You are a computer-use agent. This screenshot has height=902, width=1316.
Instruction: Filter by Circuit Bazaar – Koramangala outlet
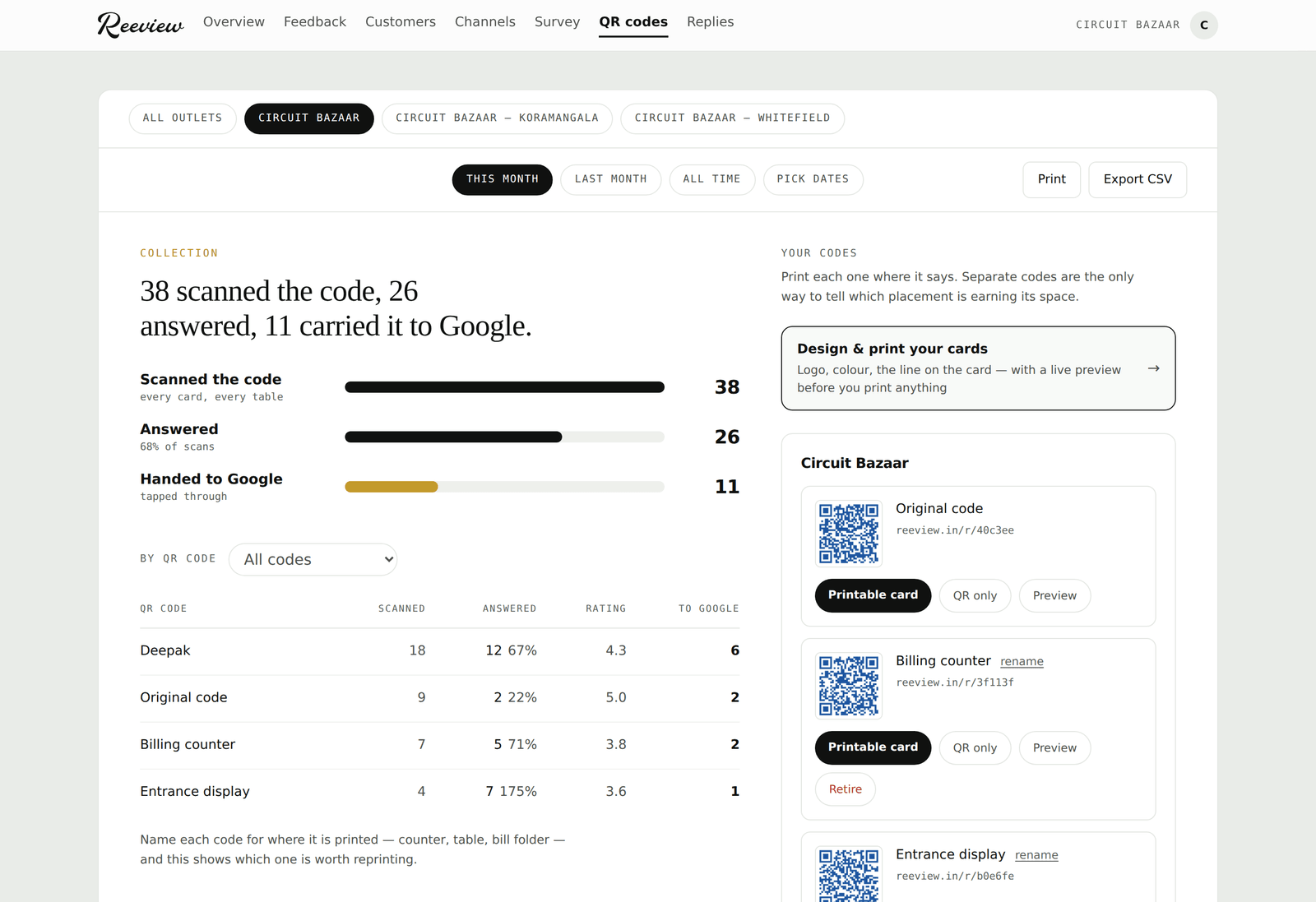(x=497, y=118)
